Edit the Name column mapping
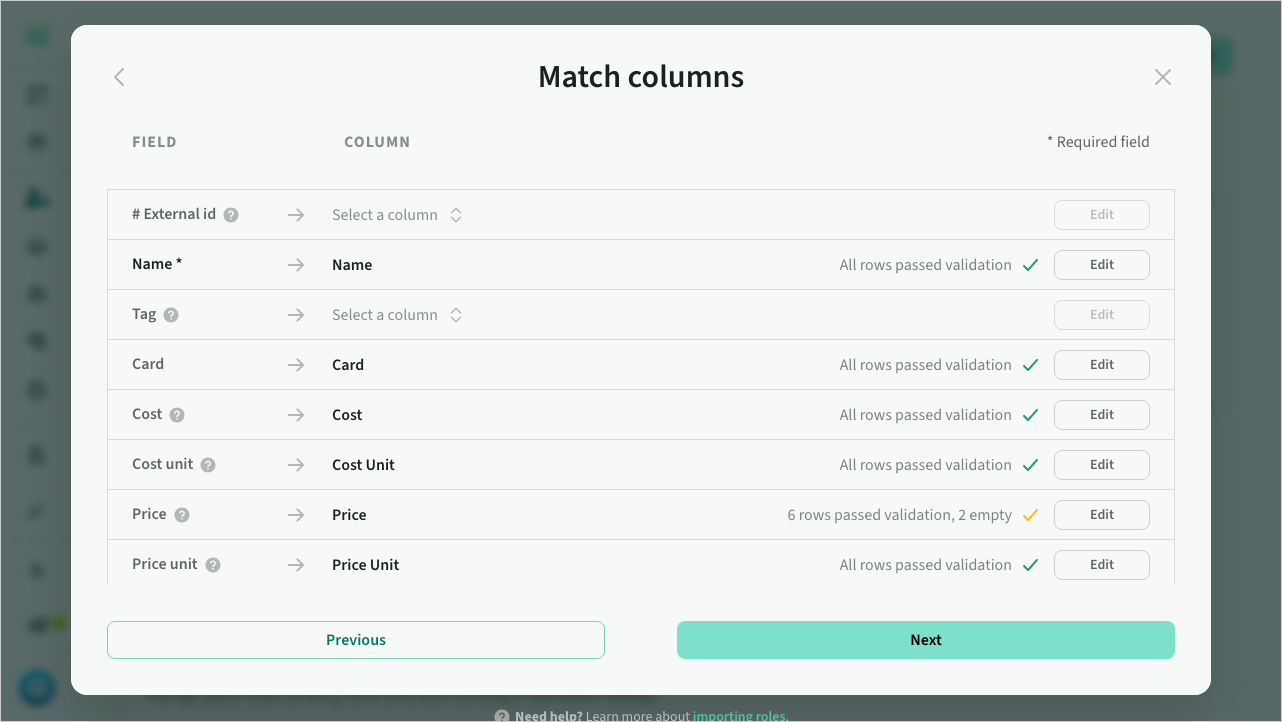1282x722 pixels. pyautogui.click(x=1101, y=265)
